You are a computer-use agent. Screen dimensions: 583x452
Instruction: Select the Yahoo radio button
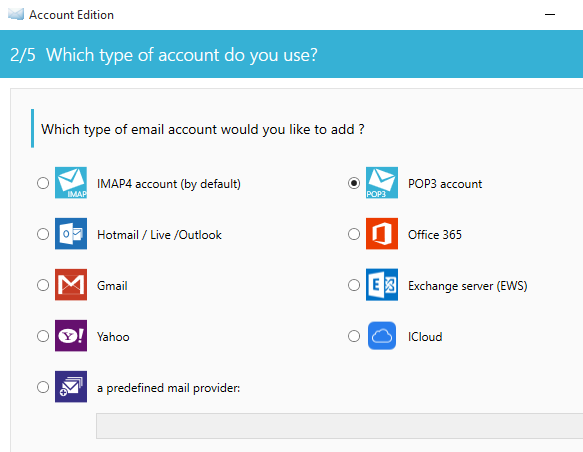[43, 336]
